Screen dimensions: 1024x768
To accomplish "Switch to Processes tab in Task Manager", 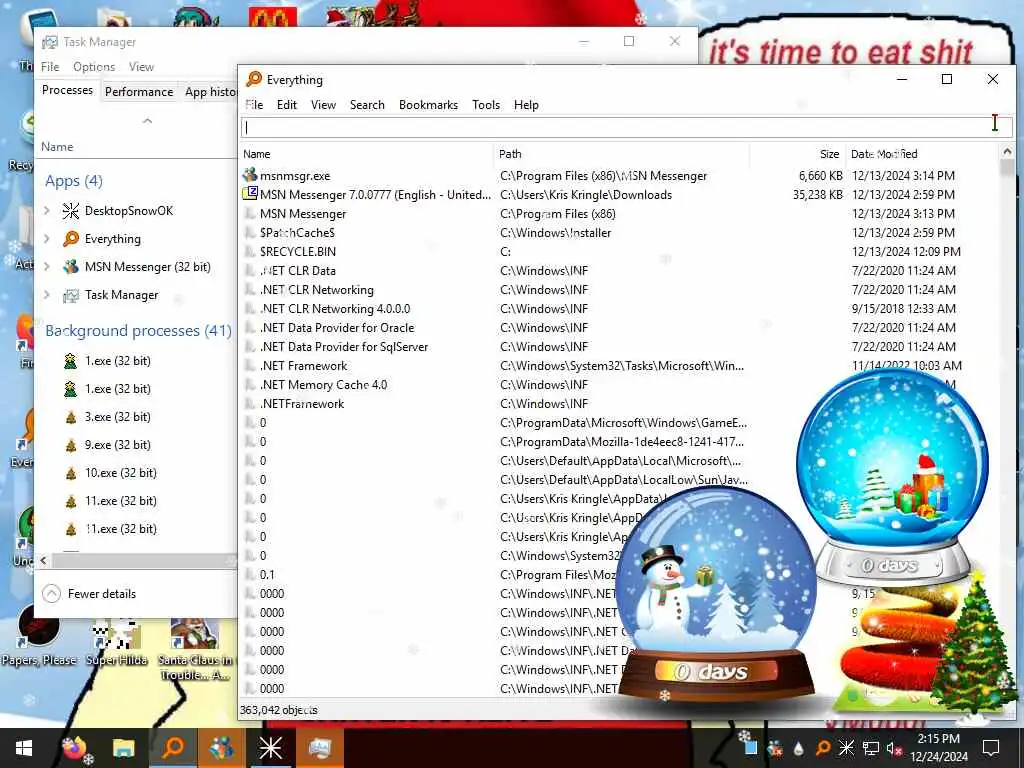I will (67, 90).
